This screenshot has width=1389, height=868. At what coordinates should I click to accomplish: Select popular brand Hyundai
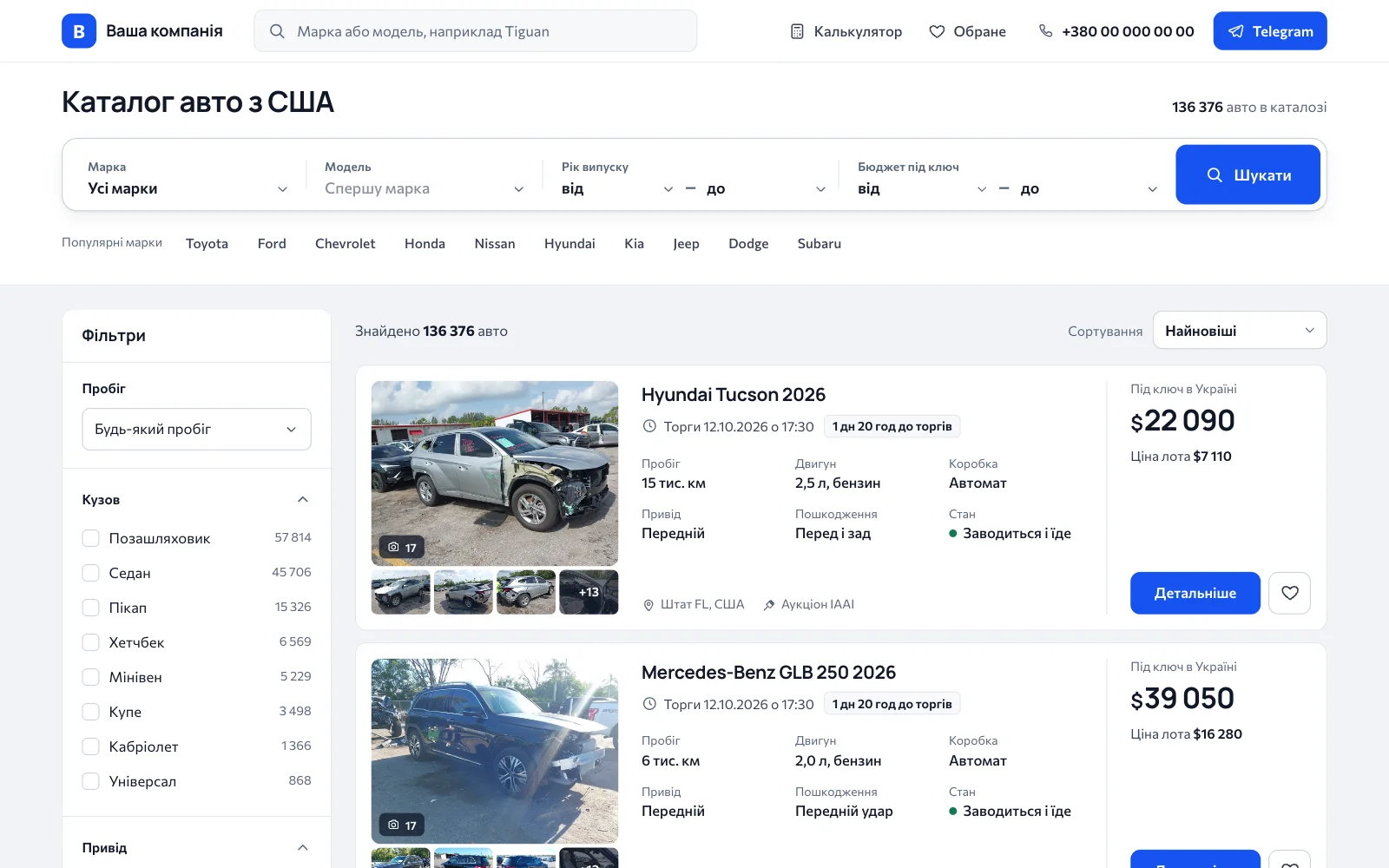(569, 244)
